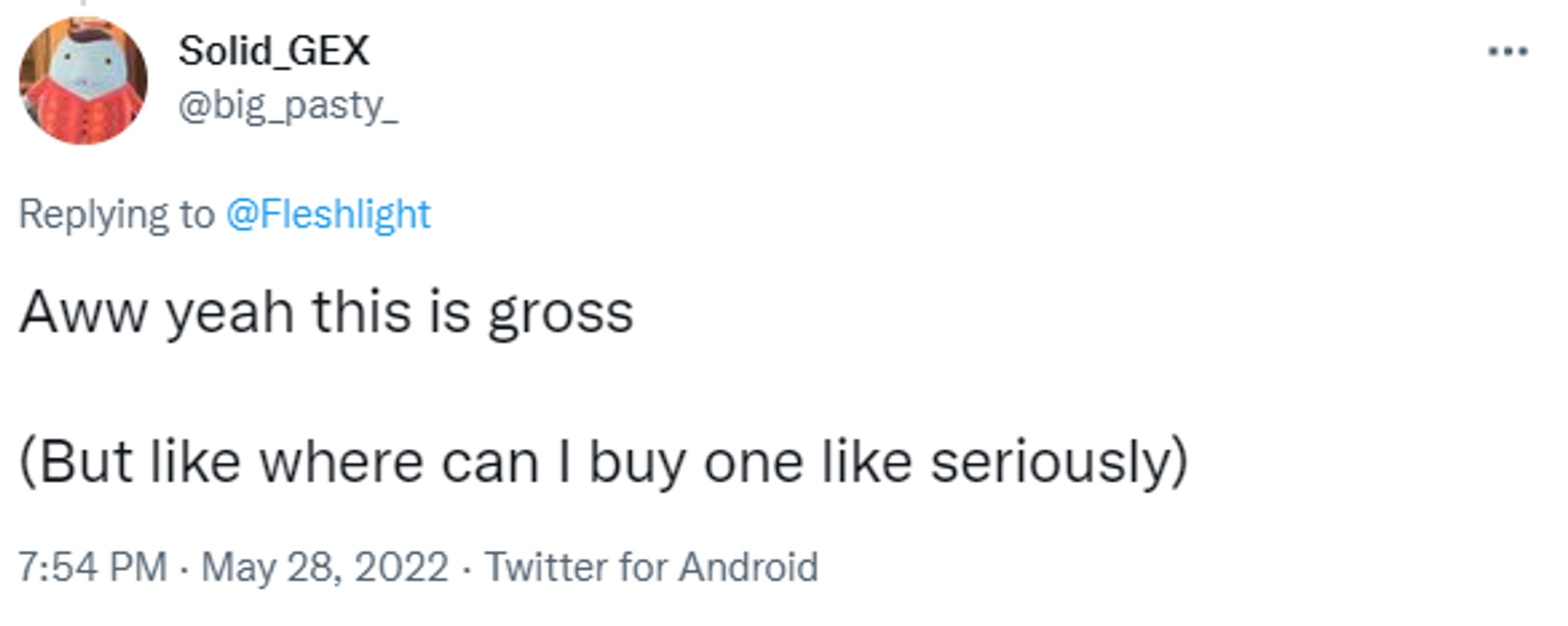This screenshot has width=1568, height=626.
Task: Open the @Fleshlight mention link
Action: click(327, 214)
